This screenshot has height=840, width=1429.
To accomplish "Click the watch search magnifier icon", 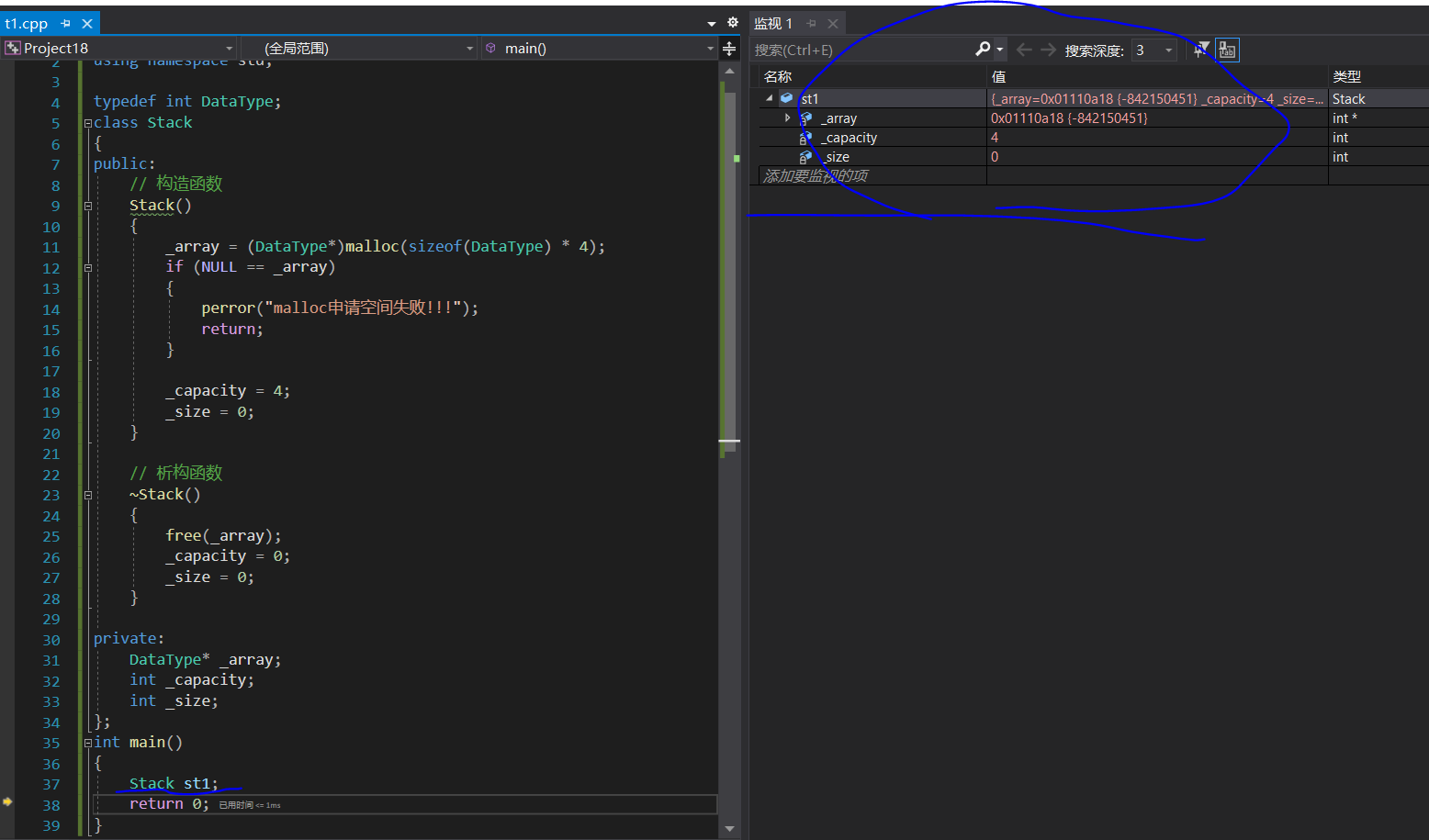I will click(983, 49).
